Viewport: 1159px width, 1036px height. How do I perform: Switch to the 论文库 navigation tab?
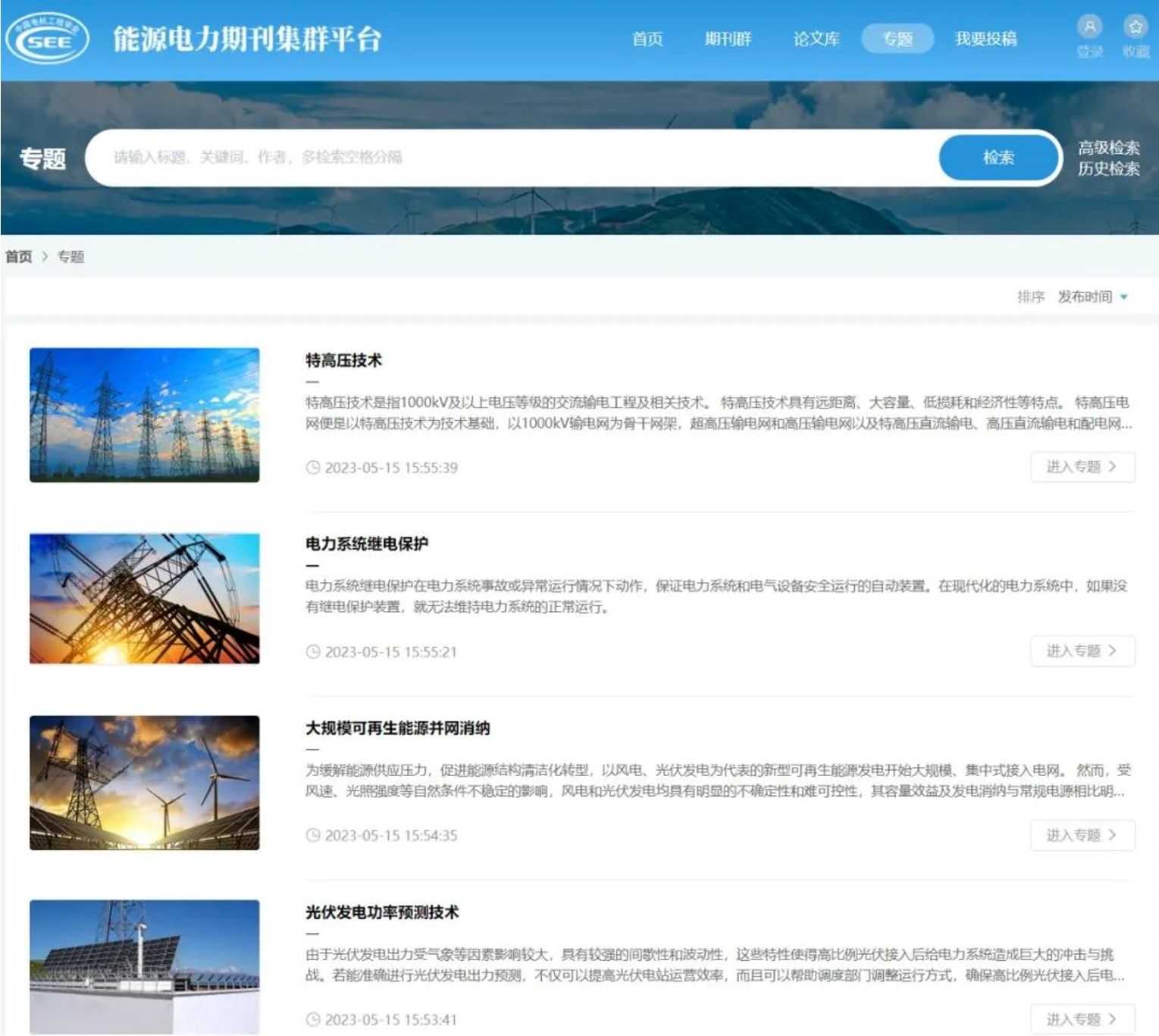tap(816, 39)
